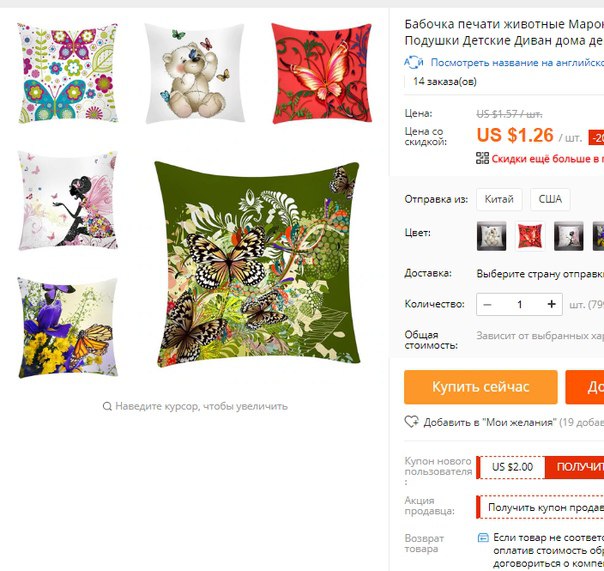Click Получить купон продавца link
The height and width of the screenshot is (571, 604).
[545, 507]
